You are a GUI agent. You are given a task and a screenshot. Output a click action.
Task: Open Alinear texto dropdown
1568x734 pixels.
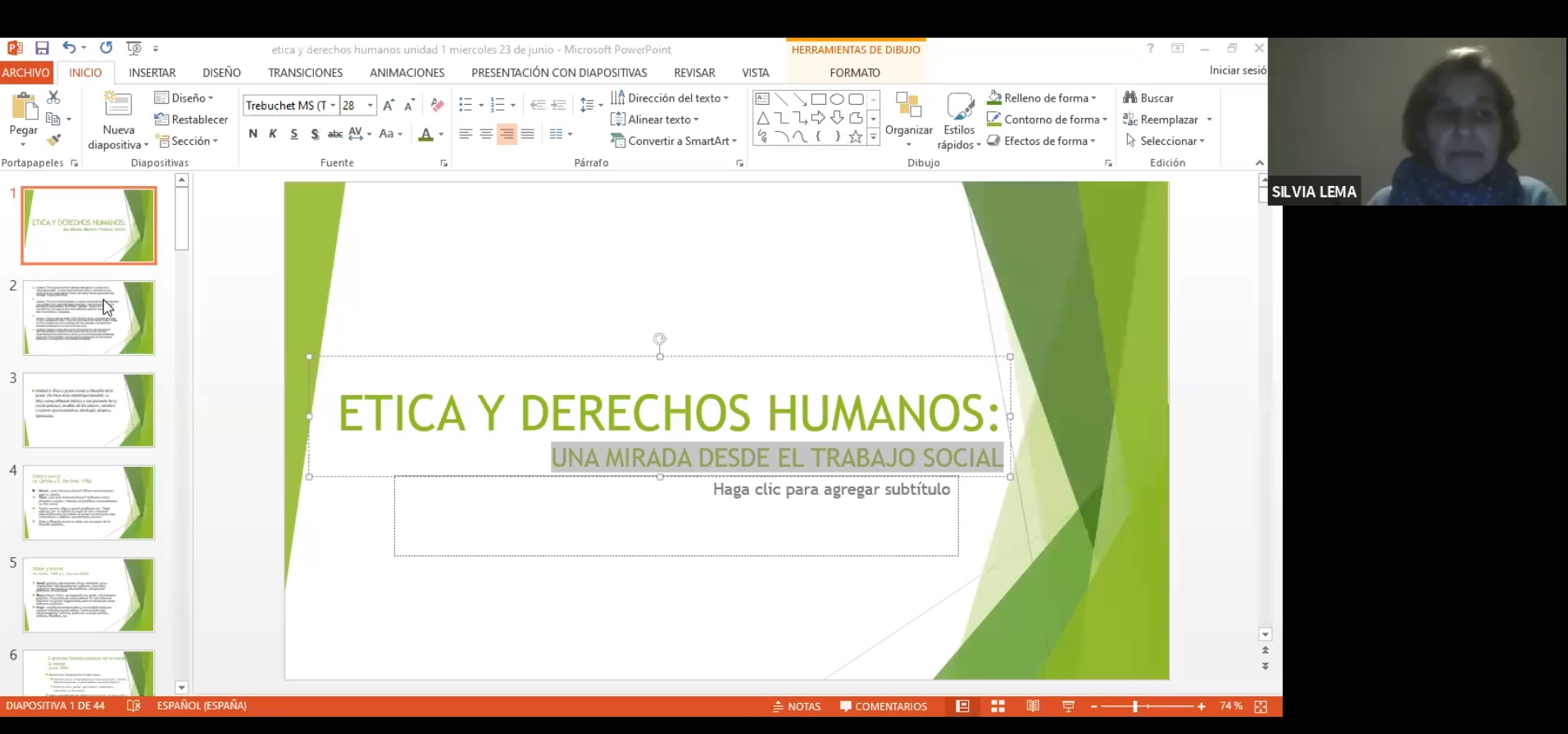[x=655, y=119]
